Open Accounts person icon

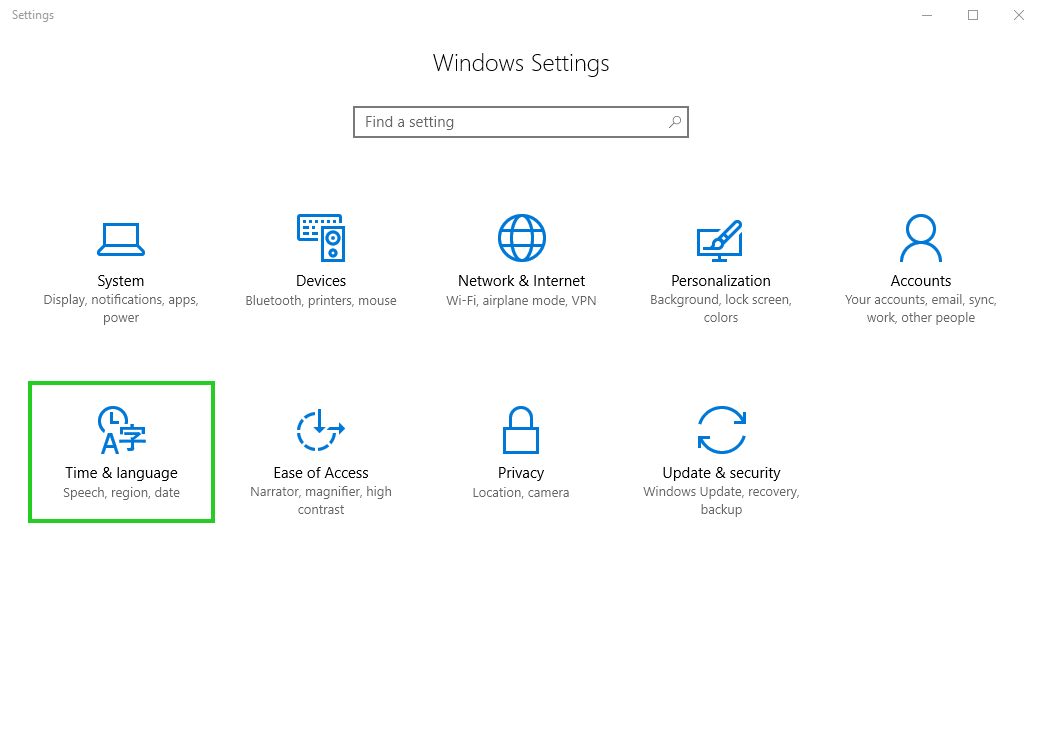(x=920, y=238)
